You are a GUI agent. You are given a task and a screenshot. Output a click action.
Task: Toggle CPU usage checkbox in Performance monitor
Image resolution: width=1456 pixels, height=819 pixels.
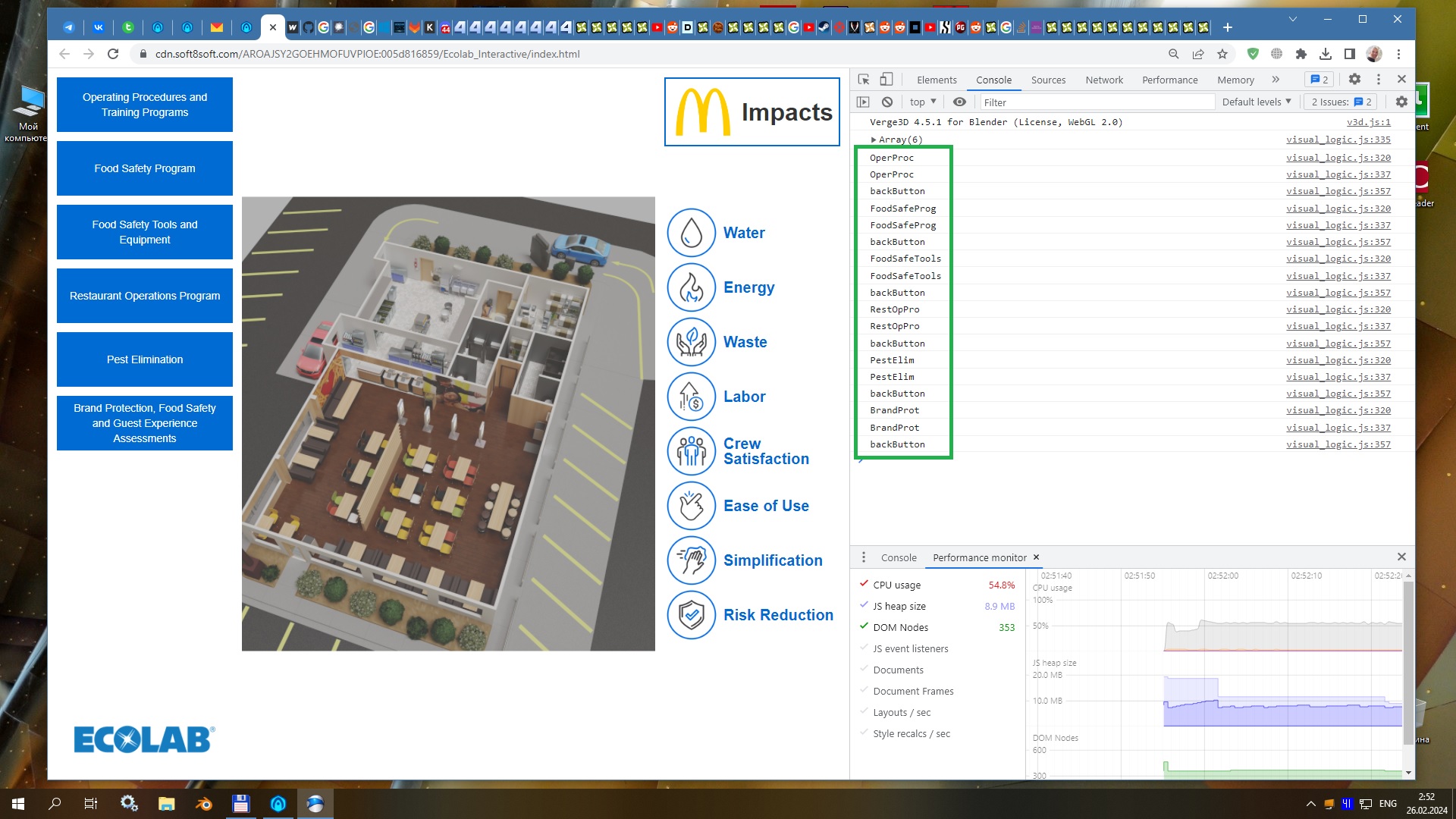[864, 584]
